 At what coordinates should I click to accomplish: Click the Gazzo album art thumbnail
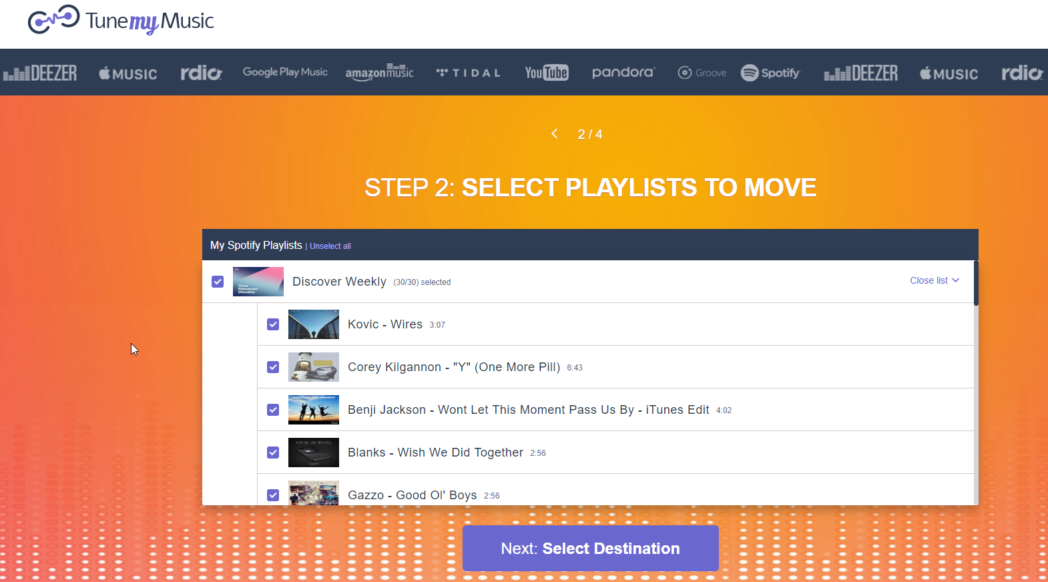click(x=313, y=493)
